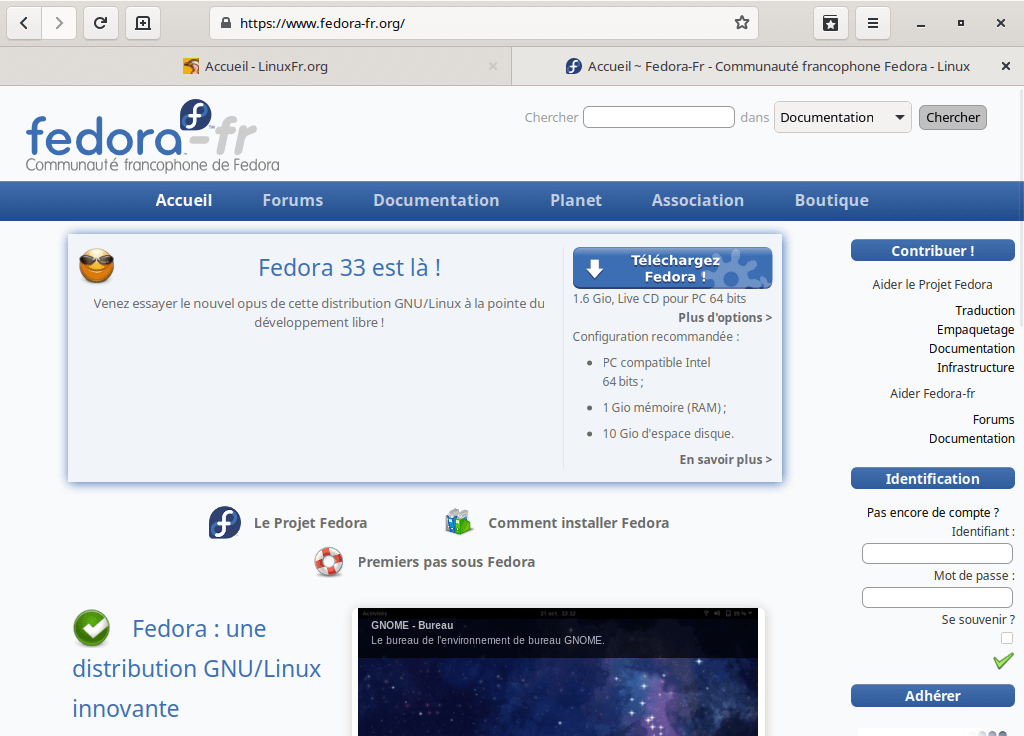
Task: Open the Forums navigation item
Action: (293, 200)
